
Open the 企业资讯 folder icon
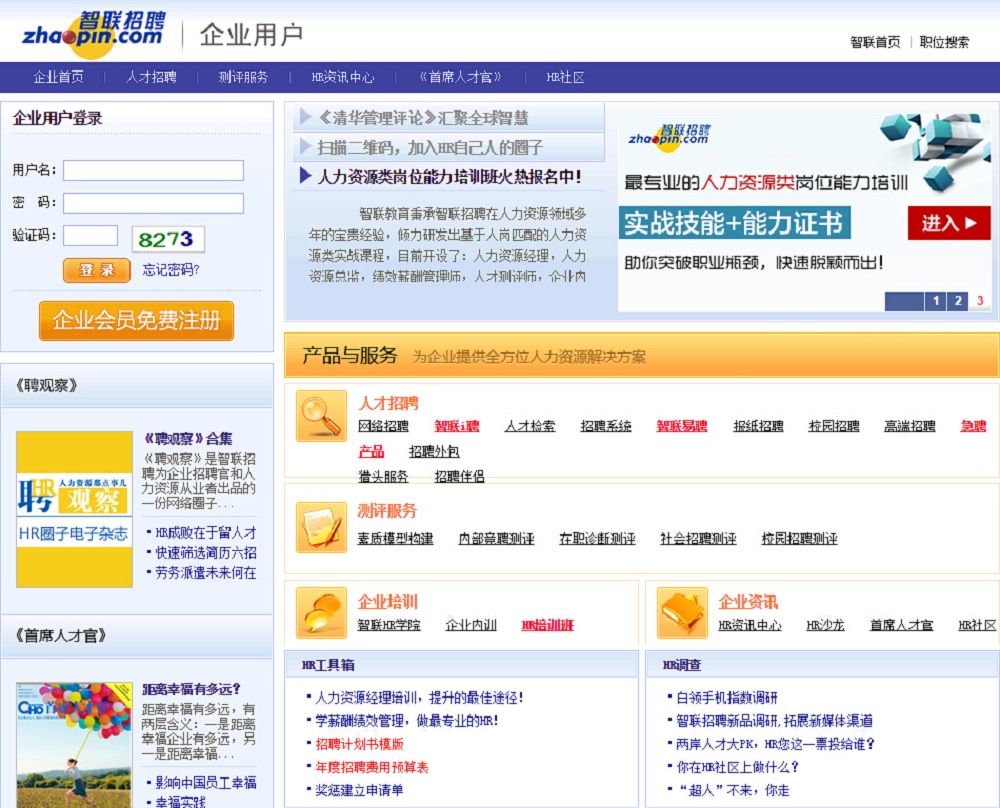[682, 613]
